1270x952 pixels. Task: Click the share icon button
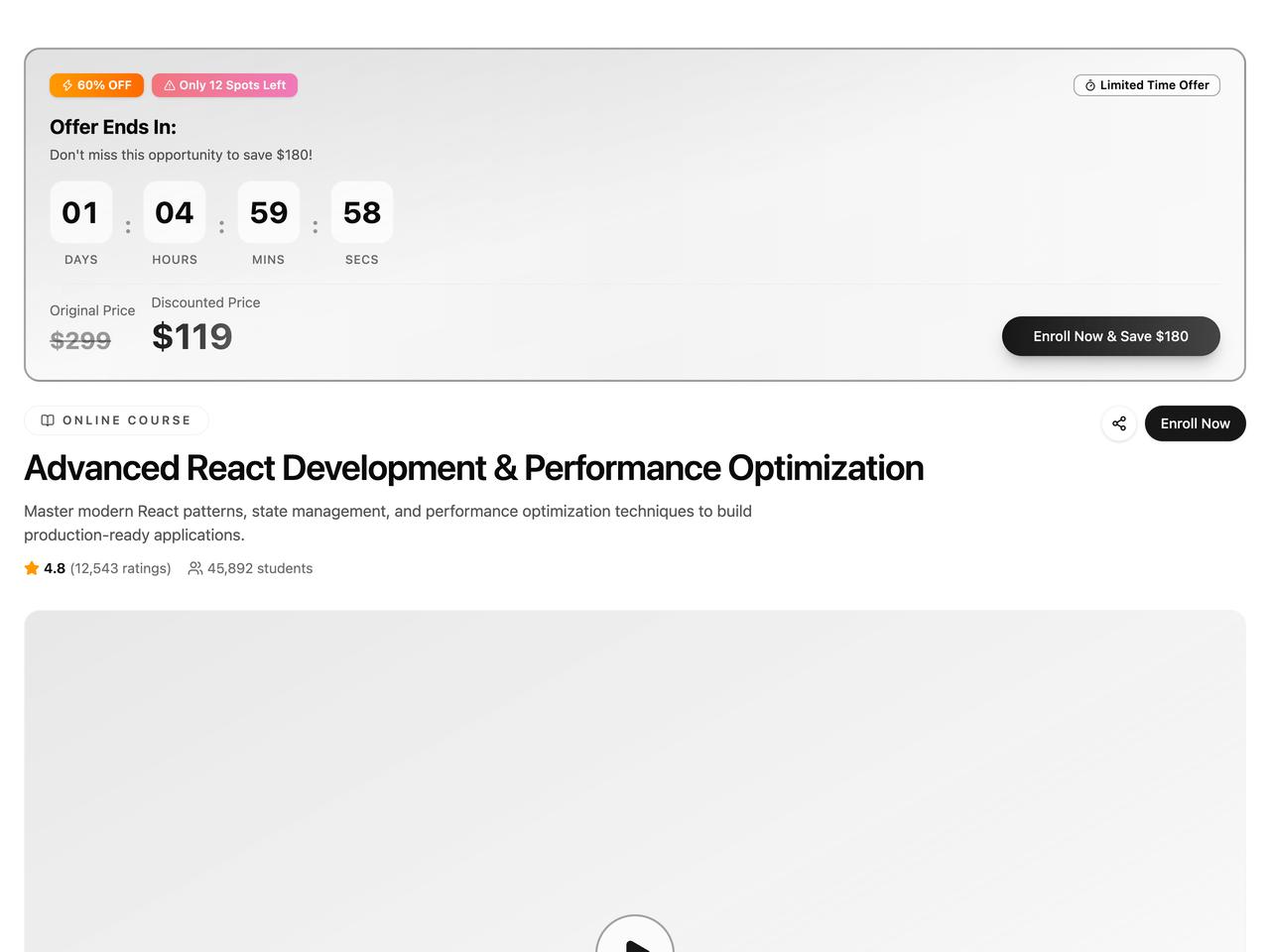click(1119, 423)
